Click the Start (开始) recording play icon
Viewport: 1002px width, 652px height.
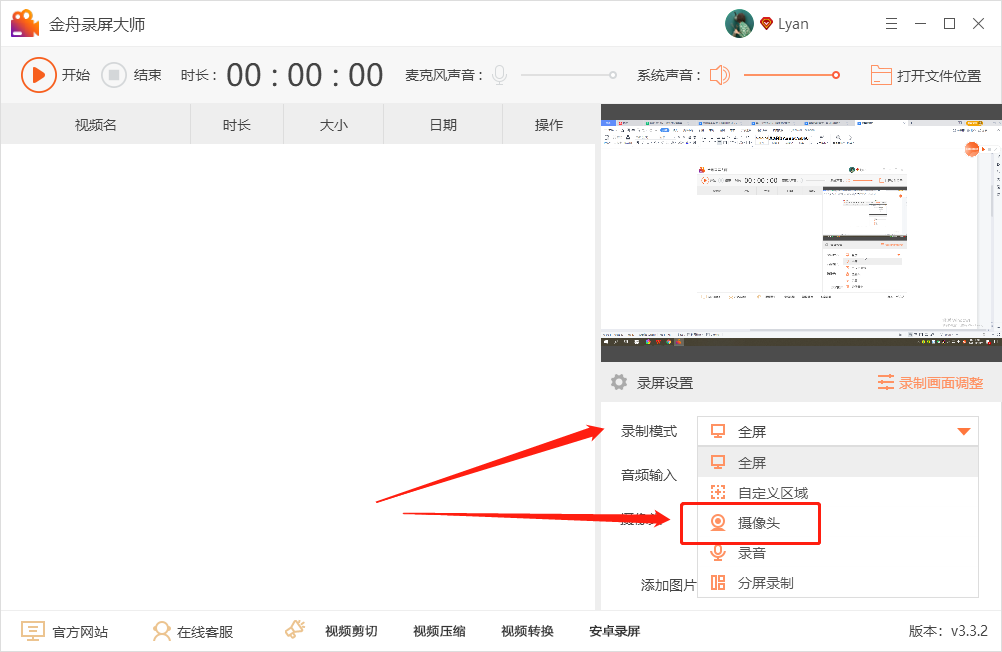pos(40,75)
